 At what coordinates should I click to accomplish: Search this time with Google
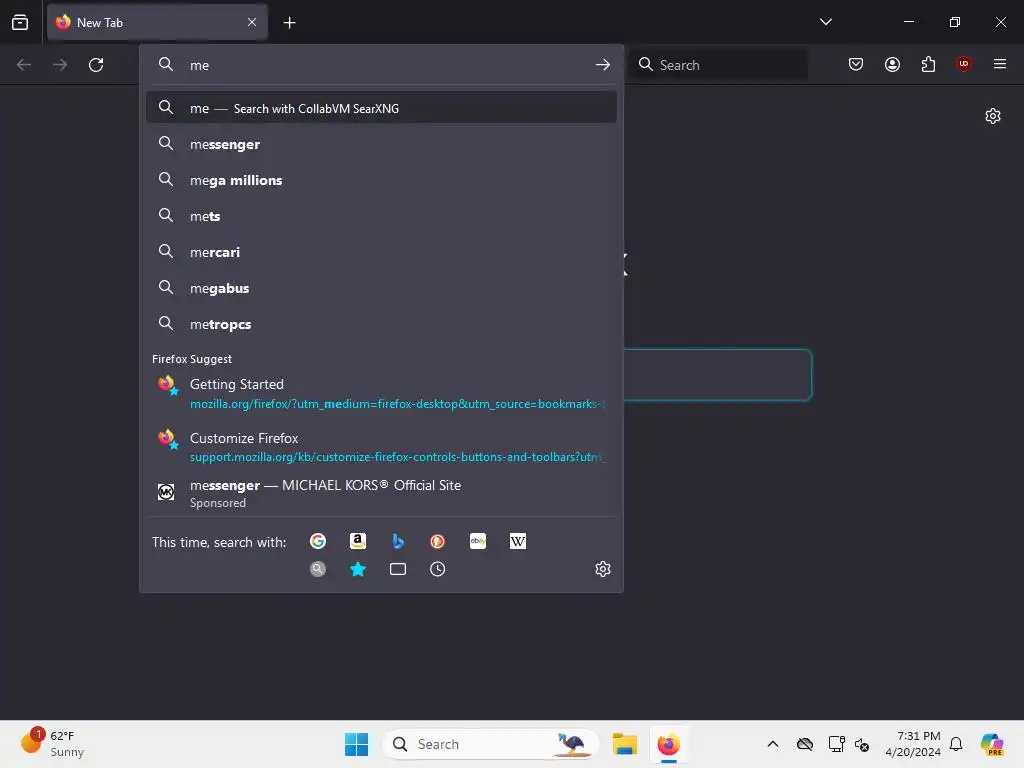point(318,541)
